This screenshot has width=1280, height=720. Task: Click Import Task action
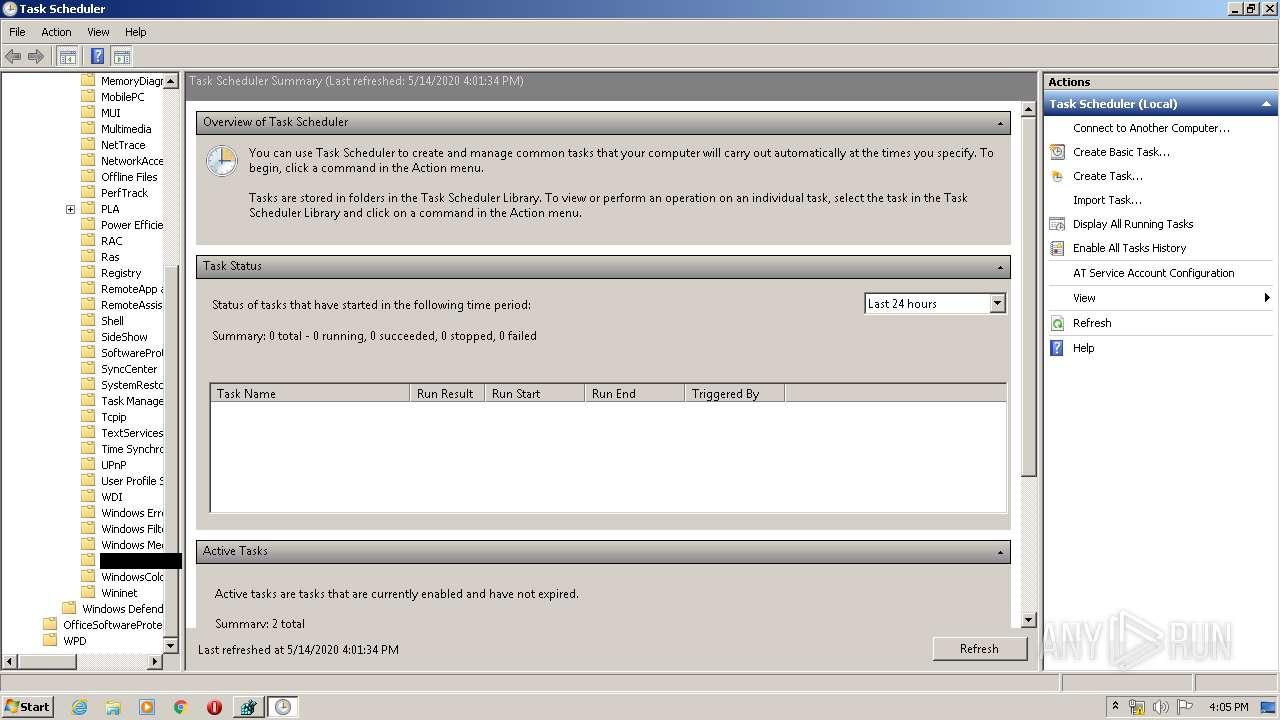1107,200
